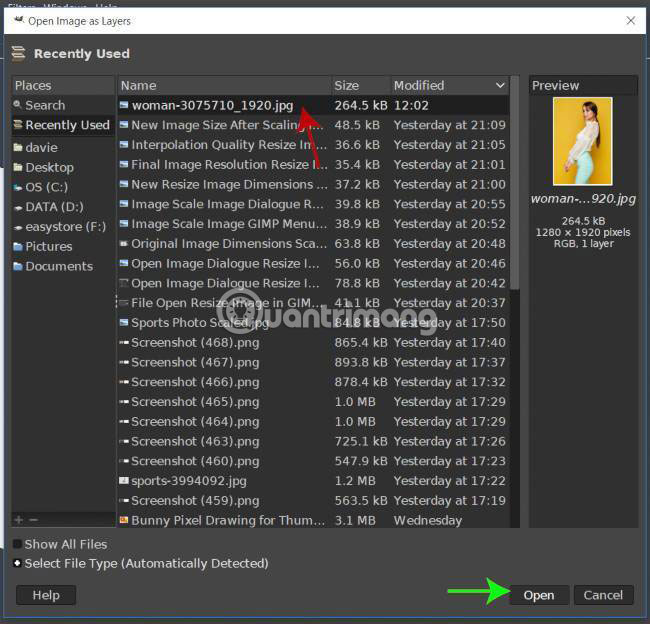
Task: Click the DATA (D:) drive icon
Action: point(18,207)
